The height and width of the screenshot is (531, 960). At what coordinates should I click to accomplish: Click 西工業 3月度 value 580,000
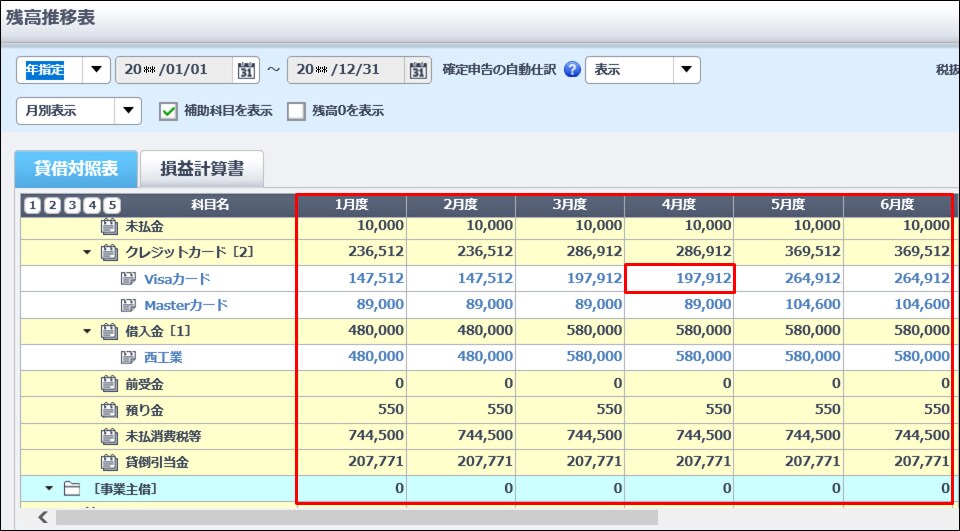point(594,356)
